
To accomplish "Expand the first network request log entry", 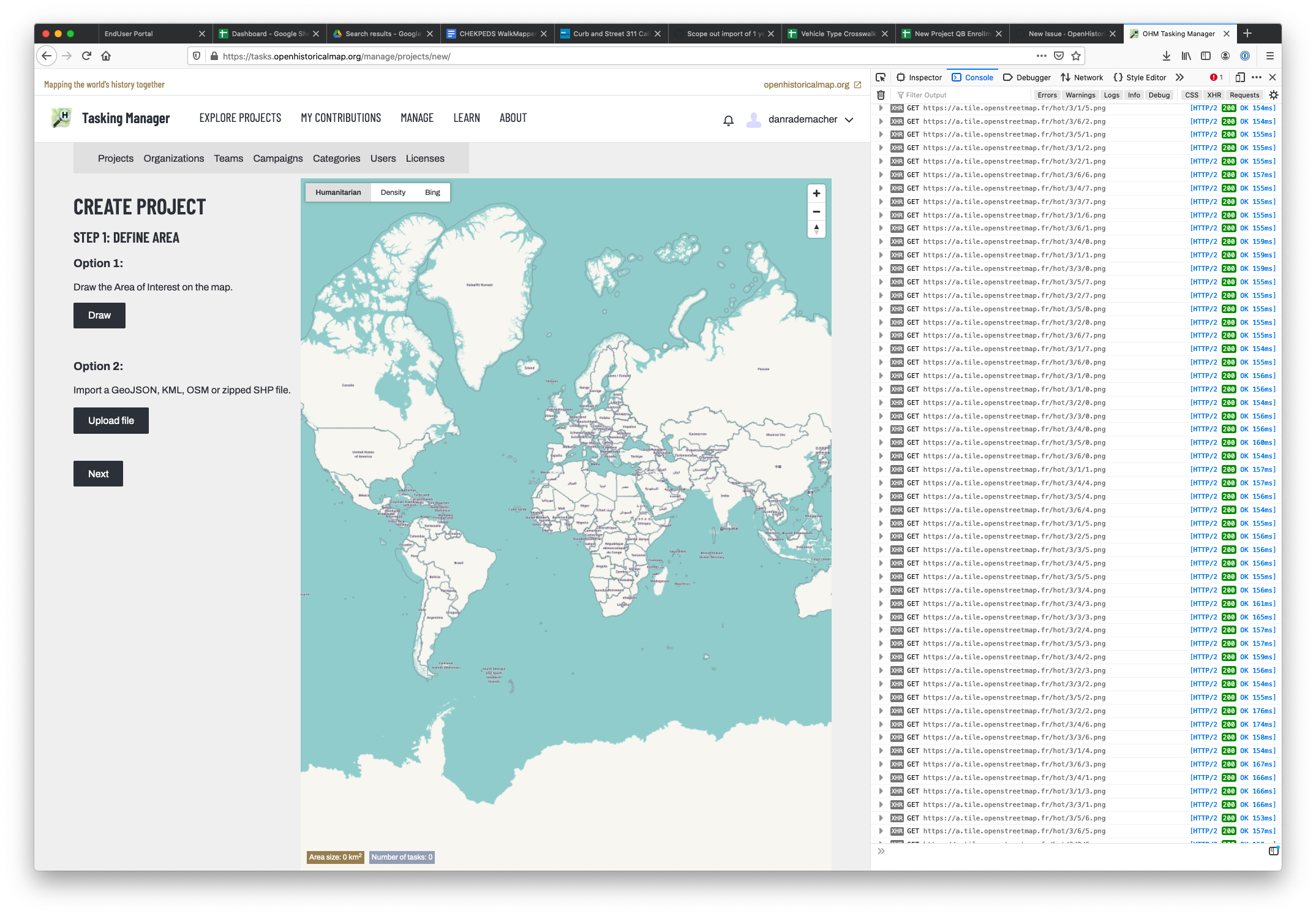I will click(881, 108).
